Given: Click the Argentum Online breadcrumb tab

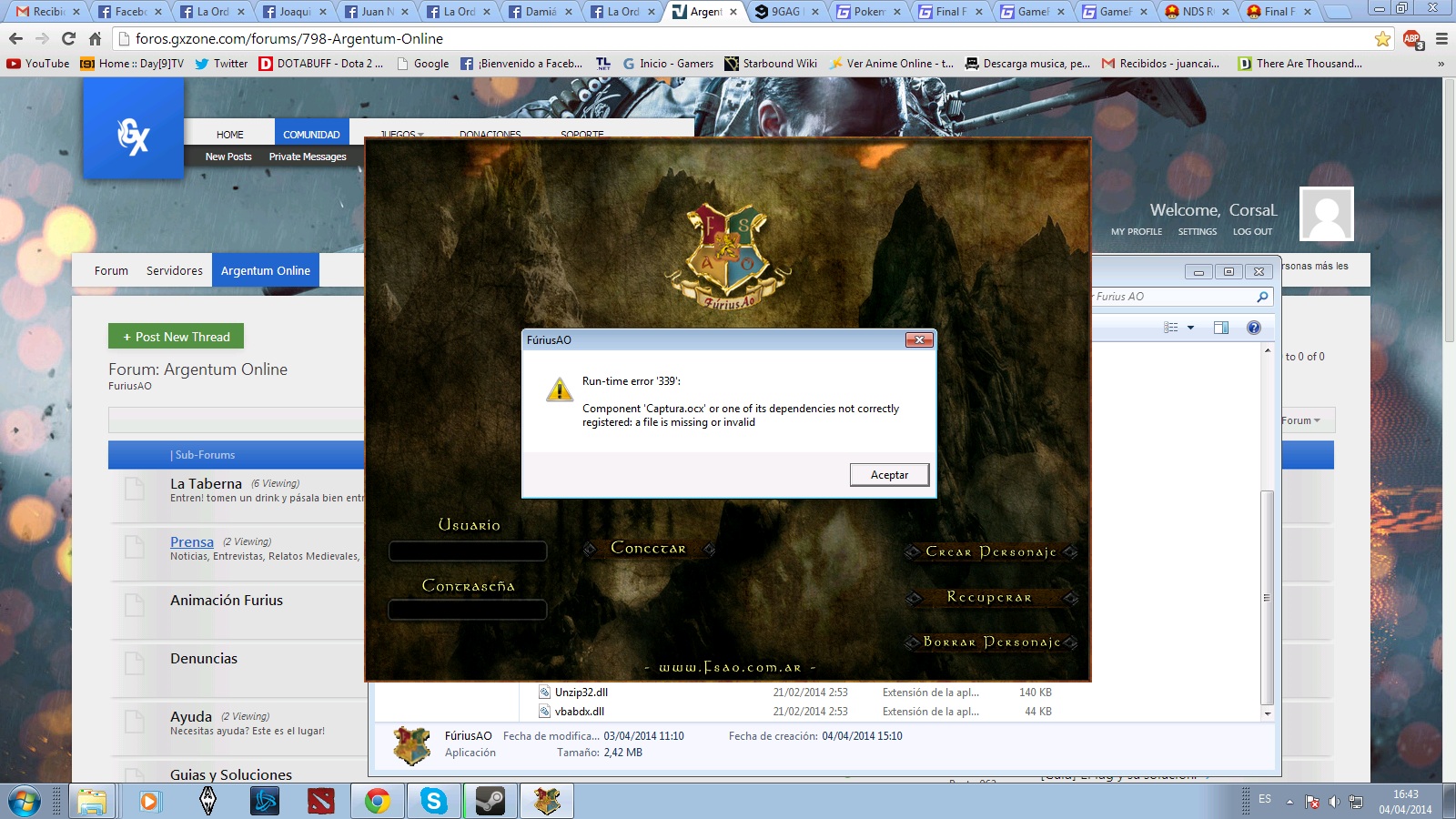Looking at the screenshot, I should click(x=266, y=270).
